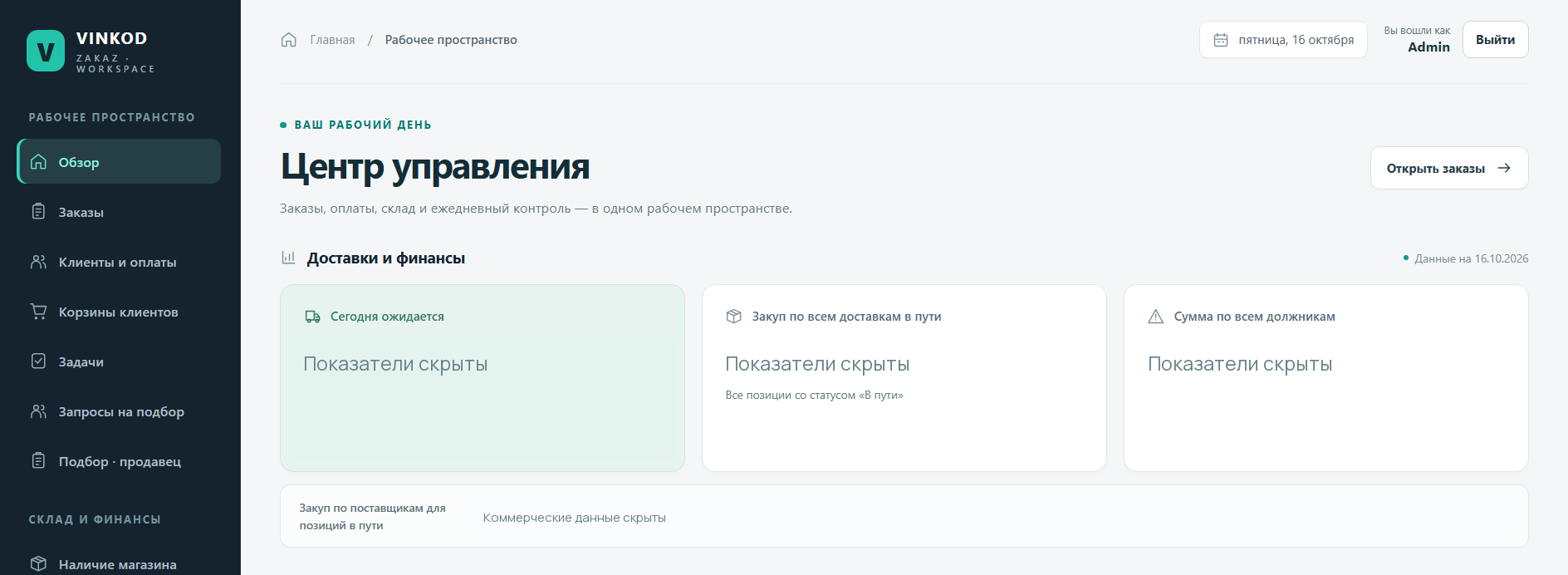Screen dimensions: 1568x575
Task: Click the Запросы на подбор people icon
Action: click(38, 410)
